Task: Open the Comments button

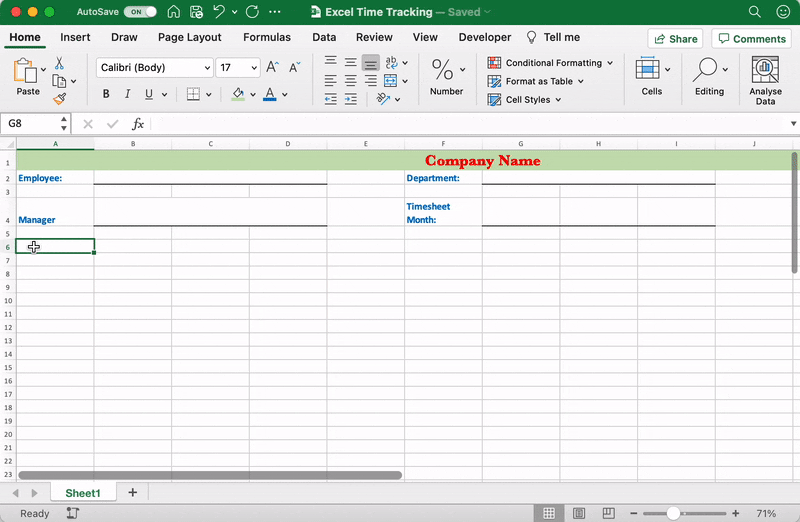Action: [750, 38]
